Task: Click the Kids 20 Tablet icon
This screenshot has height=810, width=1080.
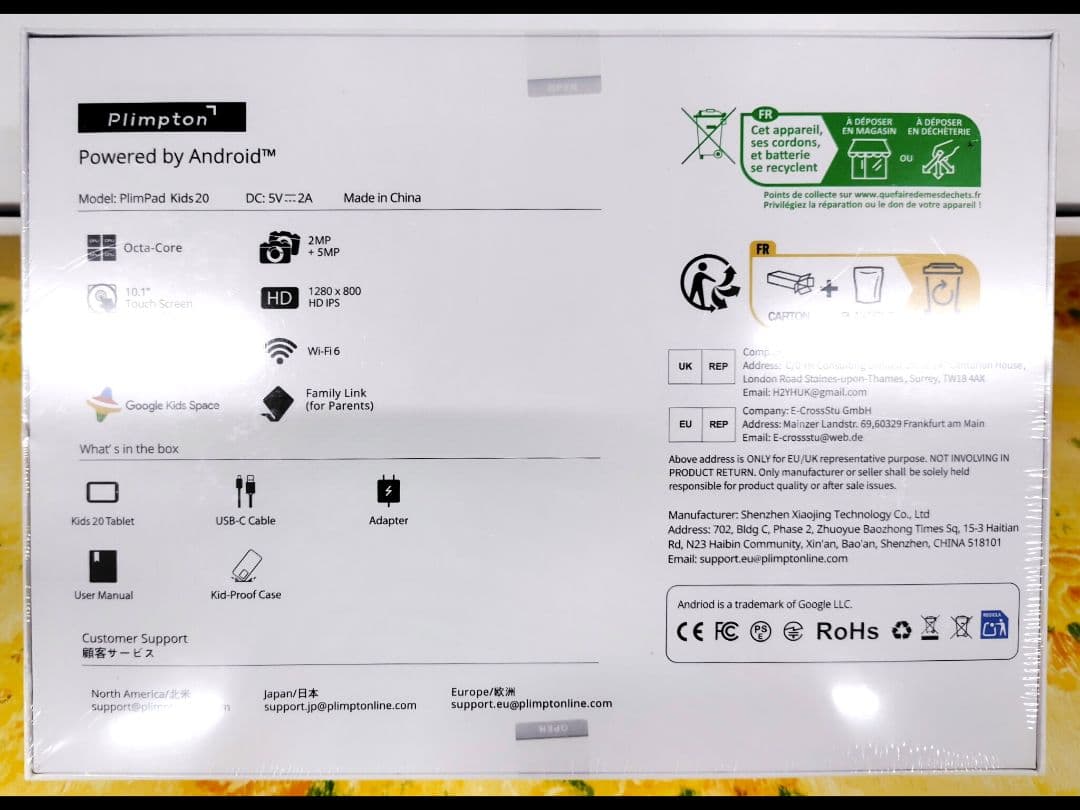Action: coord(103,492)
